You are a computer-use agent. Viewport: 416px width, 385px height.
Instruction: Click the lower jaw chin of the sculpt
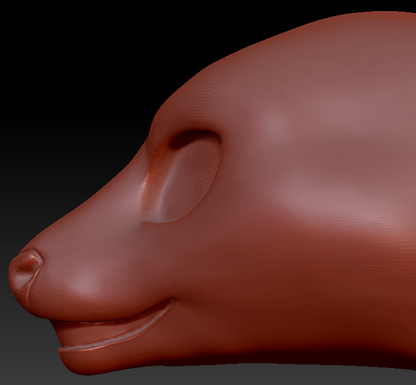87,361
